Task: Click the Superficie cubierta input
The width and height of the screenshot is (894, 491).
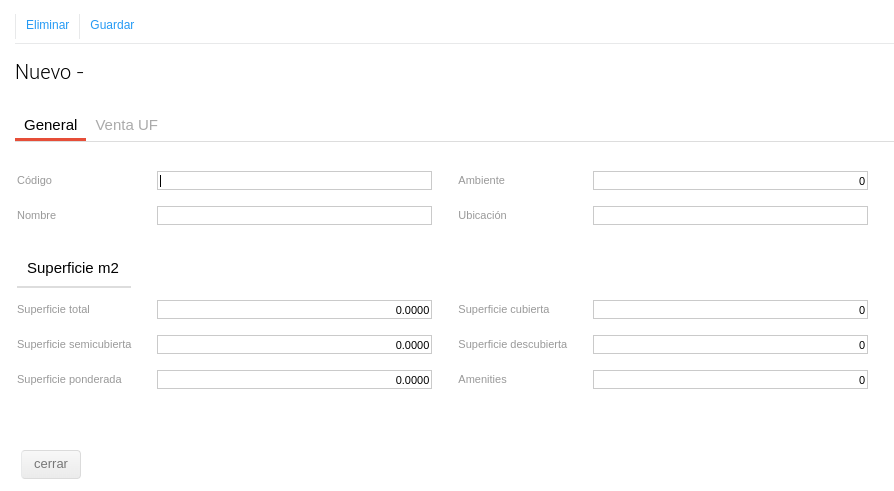Action: [x=730, y=310]
